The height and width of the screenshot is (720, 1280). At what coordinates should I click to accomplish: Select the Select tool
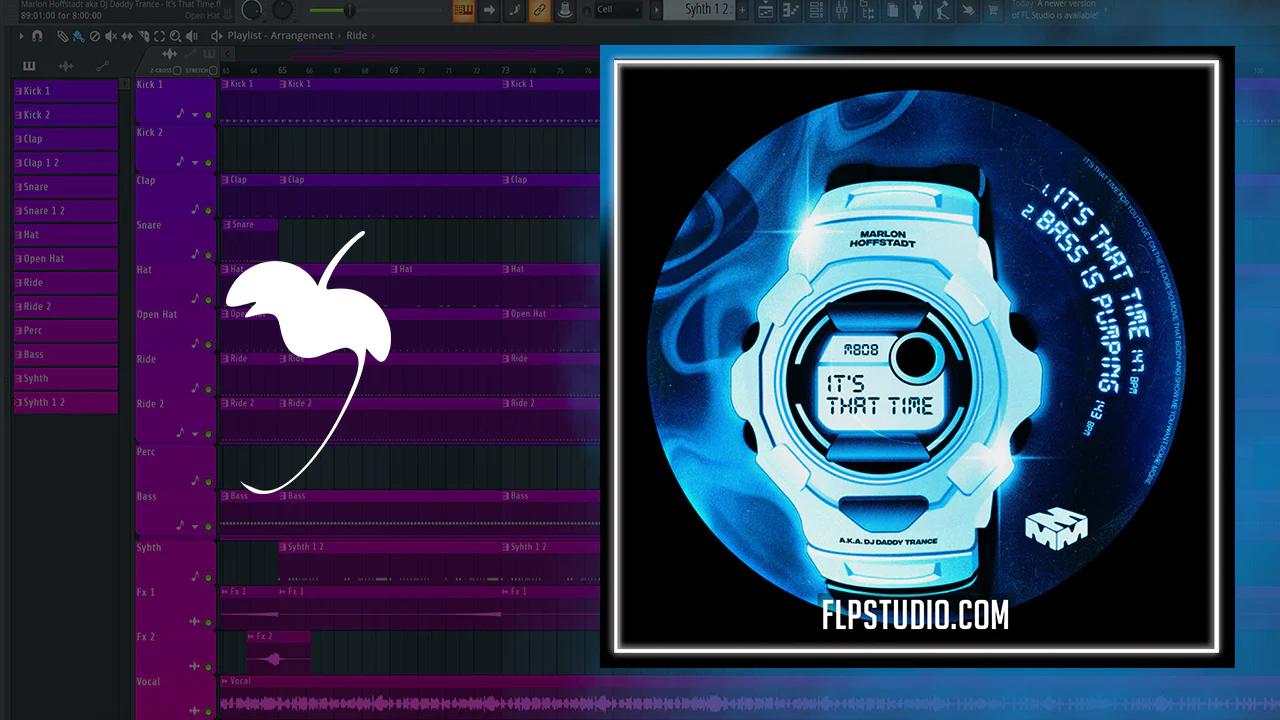click(x=158, y=36)
